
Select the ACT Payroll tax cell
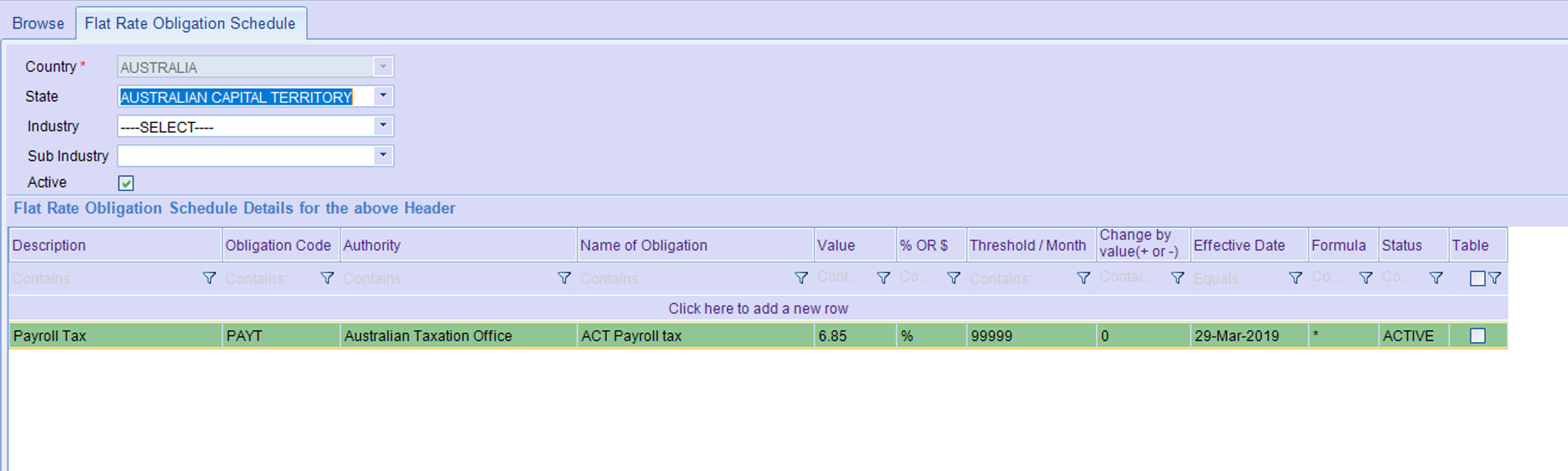tap(694, 336)
